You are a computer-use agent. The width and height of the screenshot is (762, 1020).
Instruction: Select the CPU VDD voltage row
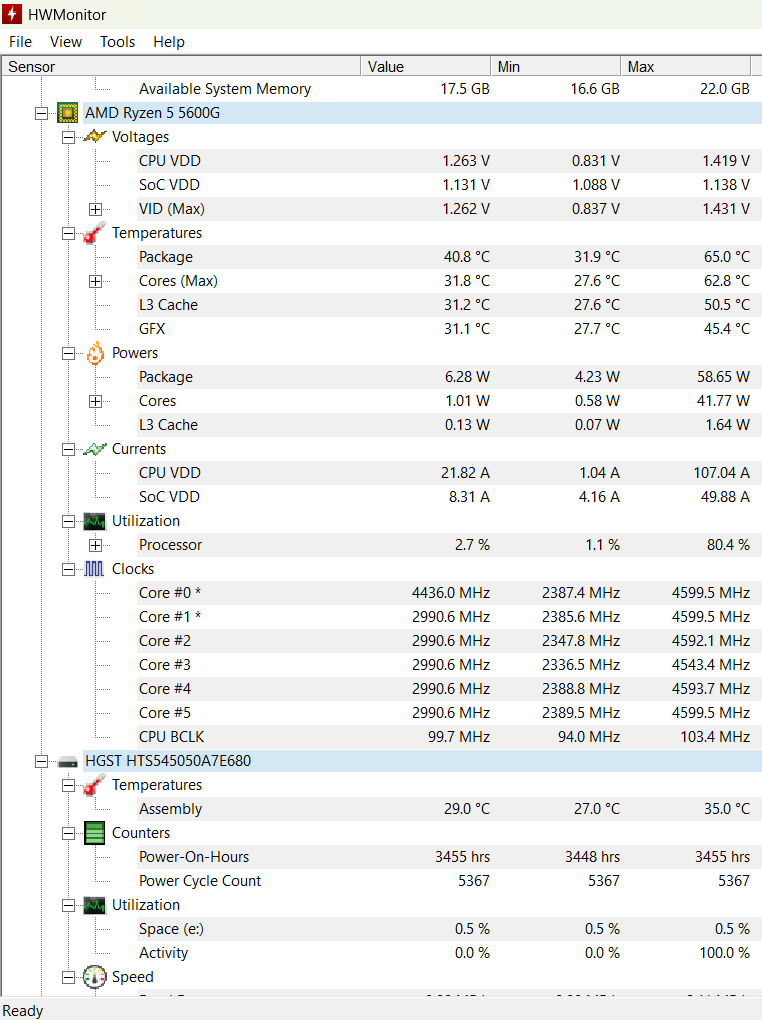pos(448,161)
